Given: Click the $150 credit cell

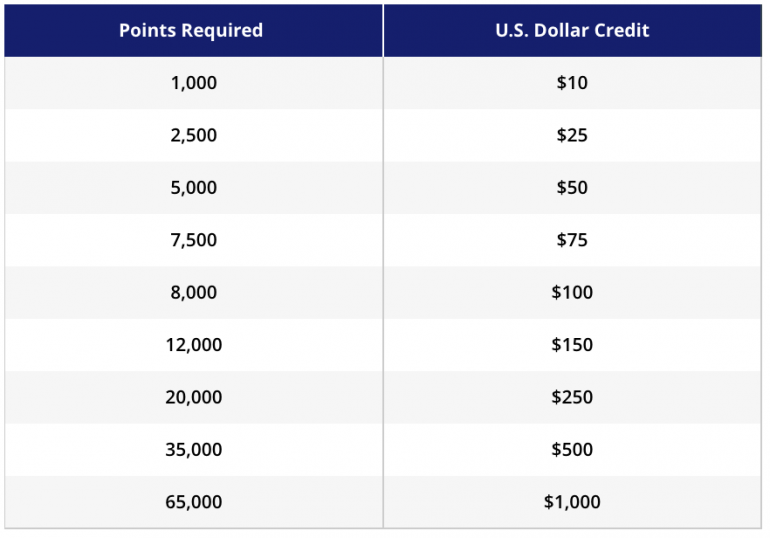Looking at the screenshot, I should click(x=572, y=345).
